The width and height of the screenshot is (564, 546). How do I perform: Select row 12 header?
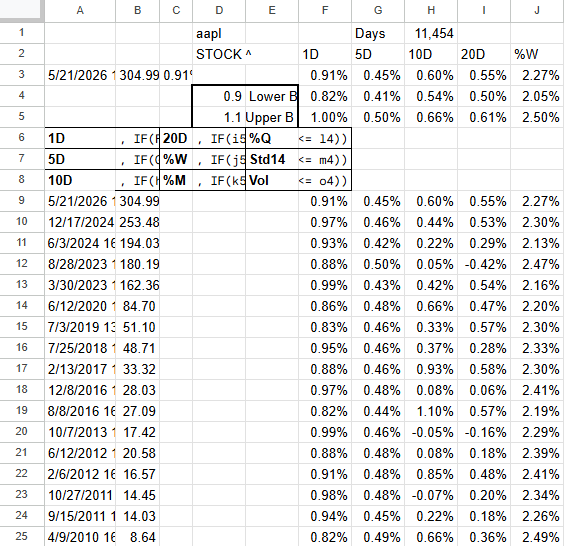click(22, 264)
